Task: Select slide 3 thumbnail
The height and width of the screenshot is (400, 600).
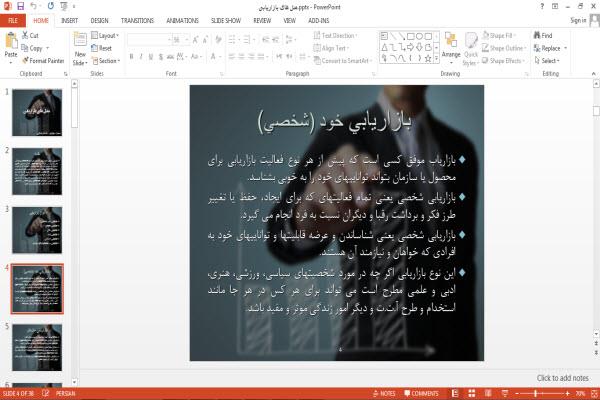Action: (x=37, y=230)
